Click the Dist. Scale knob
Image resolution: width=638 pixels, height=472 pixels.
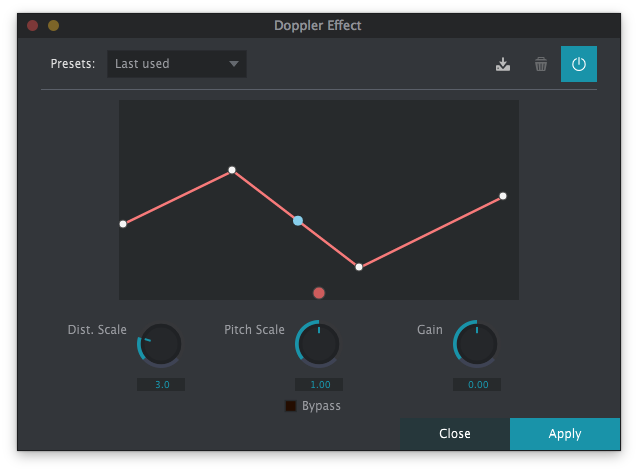tap(161, 345)
